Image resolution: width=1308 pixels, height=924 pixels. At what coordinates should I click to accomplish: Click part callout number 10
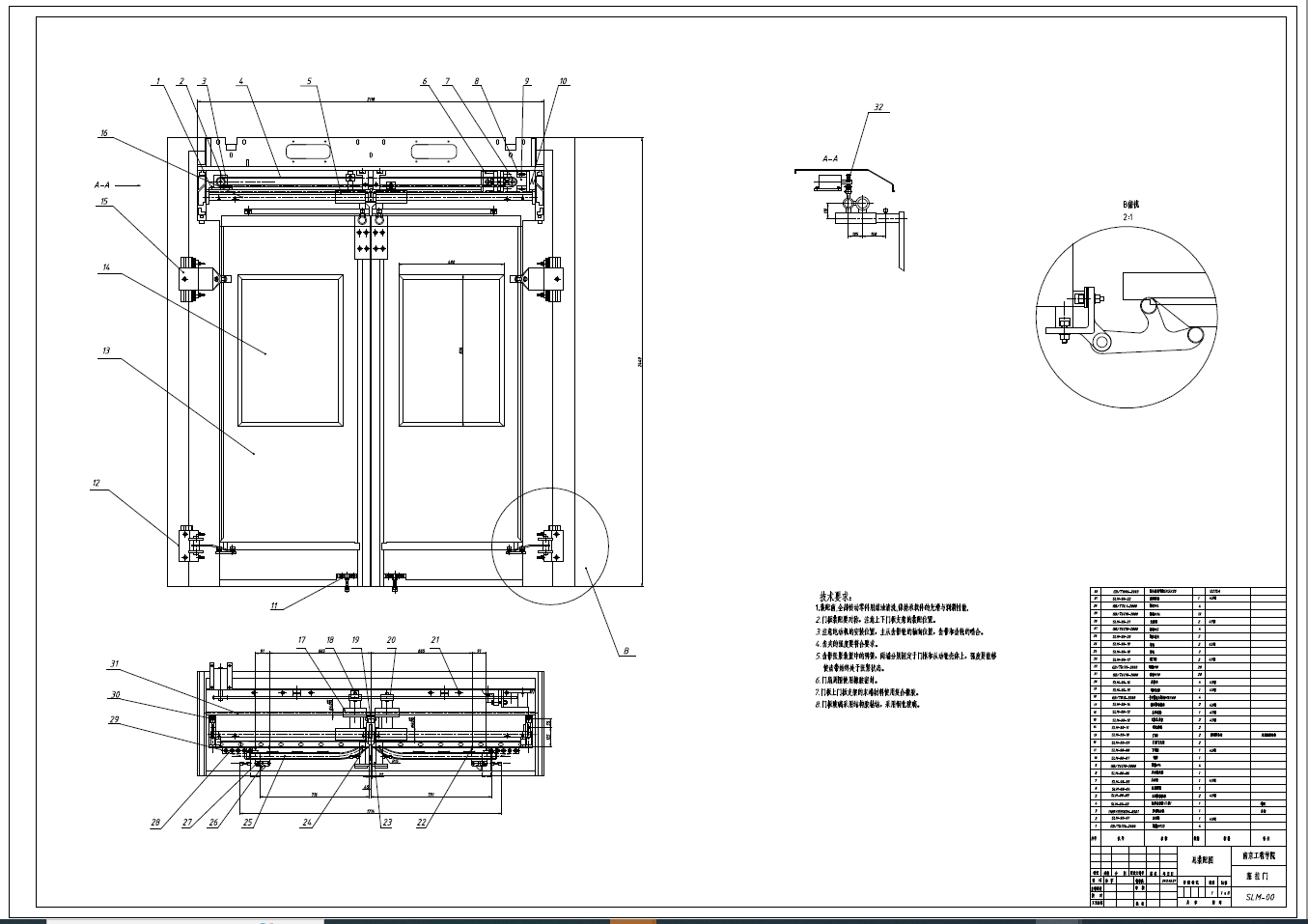click(563, 82)
